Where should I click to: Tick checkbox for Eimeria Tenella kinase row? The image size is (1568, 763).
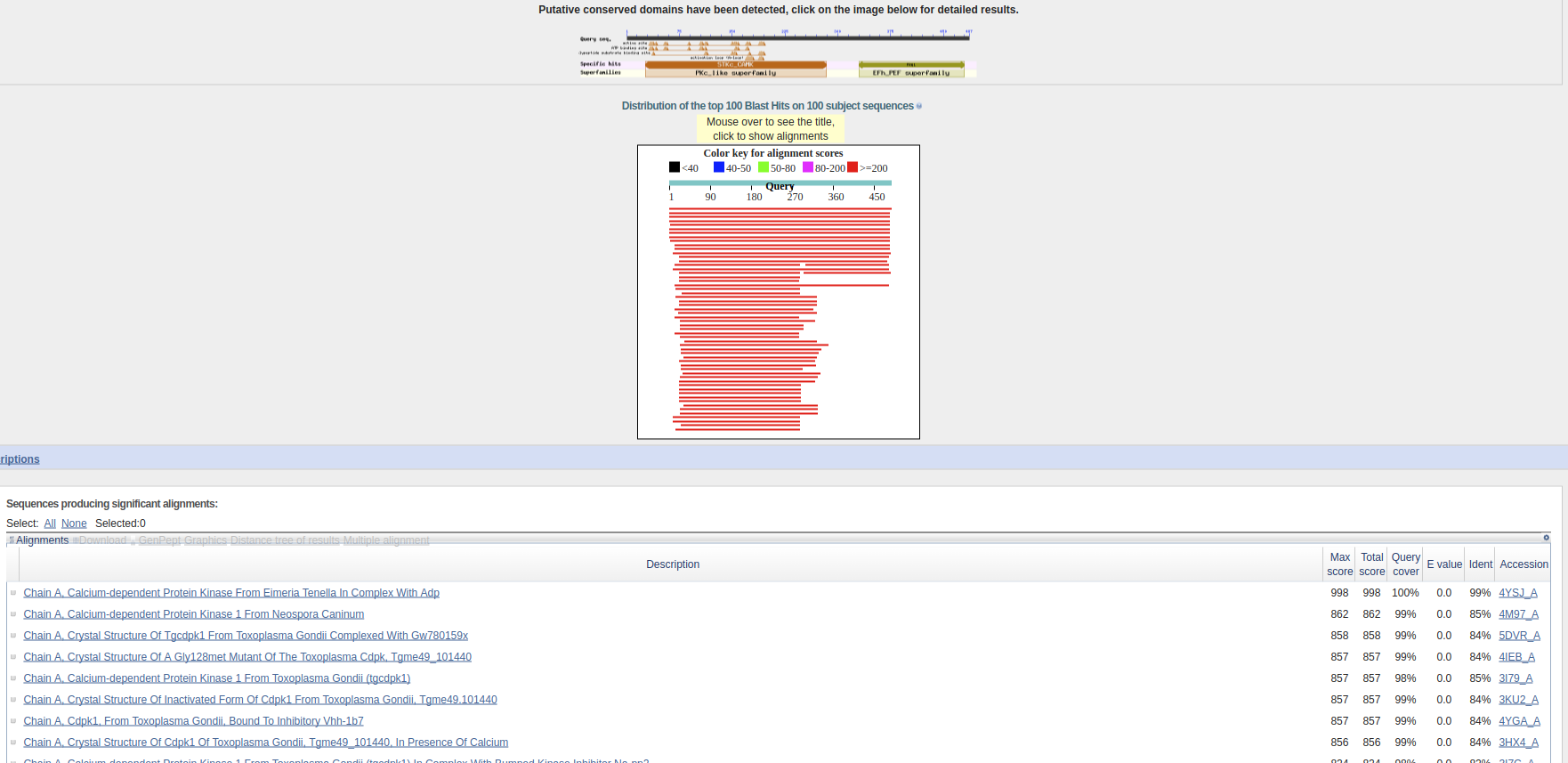tap(13, 593)
